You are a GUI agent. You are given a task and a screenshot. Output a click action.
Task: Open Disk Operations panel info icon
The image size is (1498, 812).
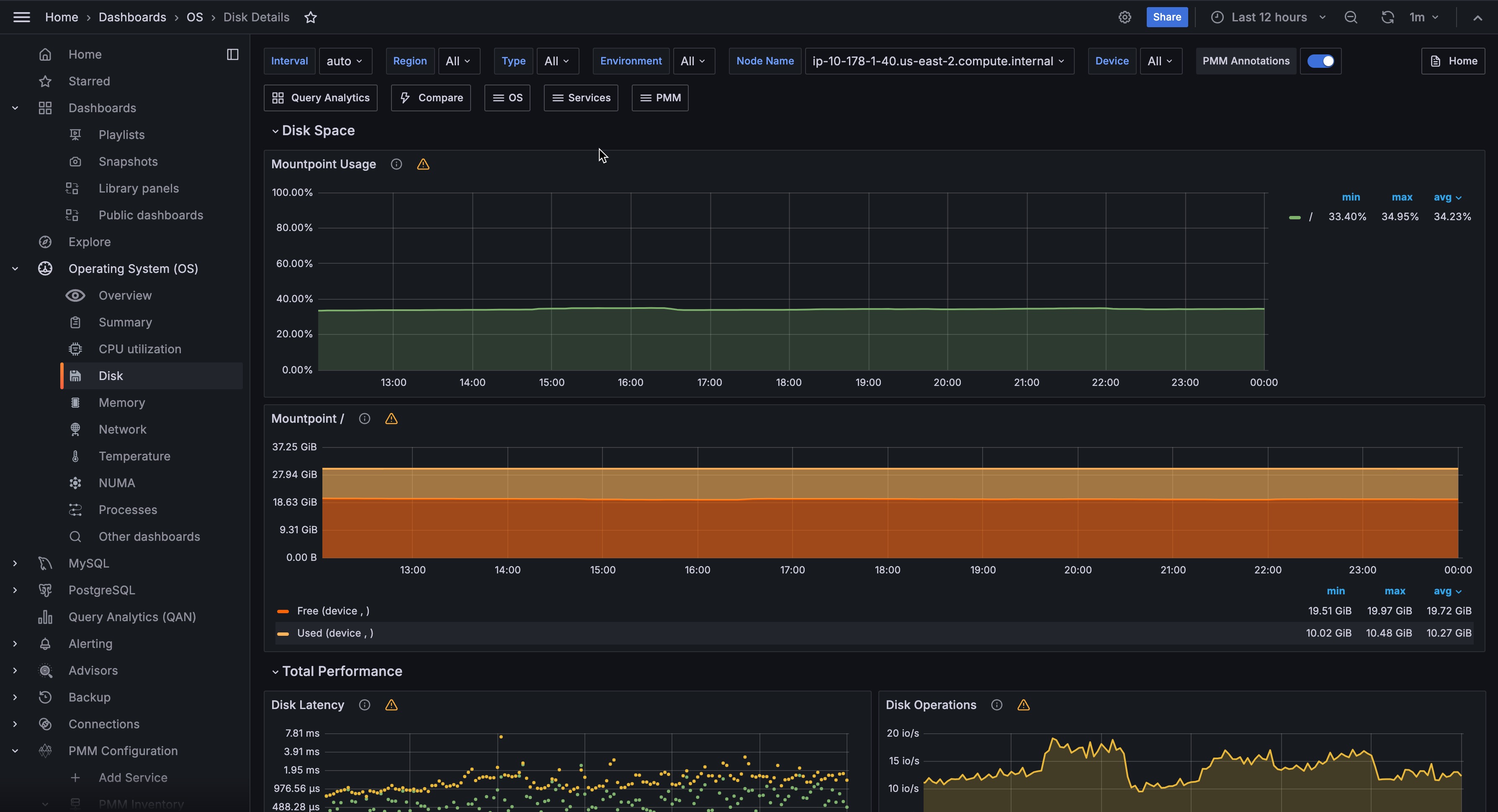[x=997, y=705]
